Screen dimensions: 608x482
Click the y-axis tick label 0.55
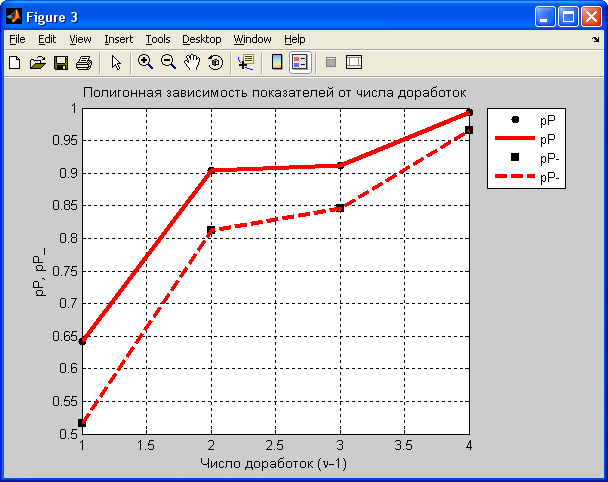click(x=65, y=401)
